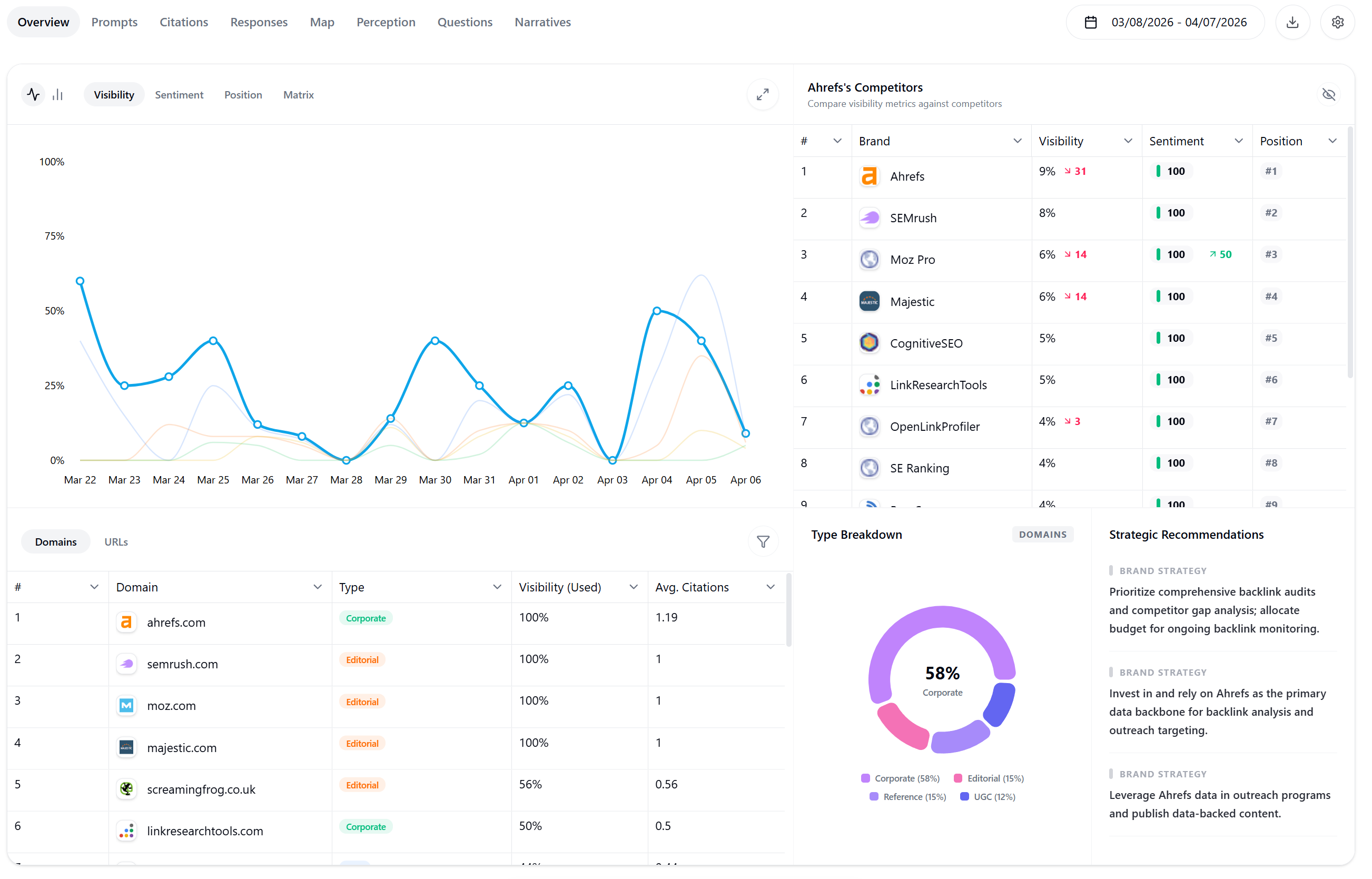Click the moz.com favicon
The height and width of the screenshot is (879, 1372).
pos(126,706)
